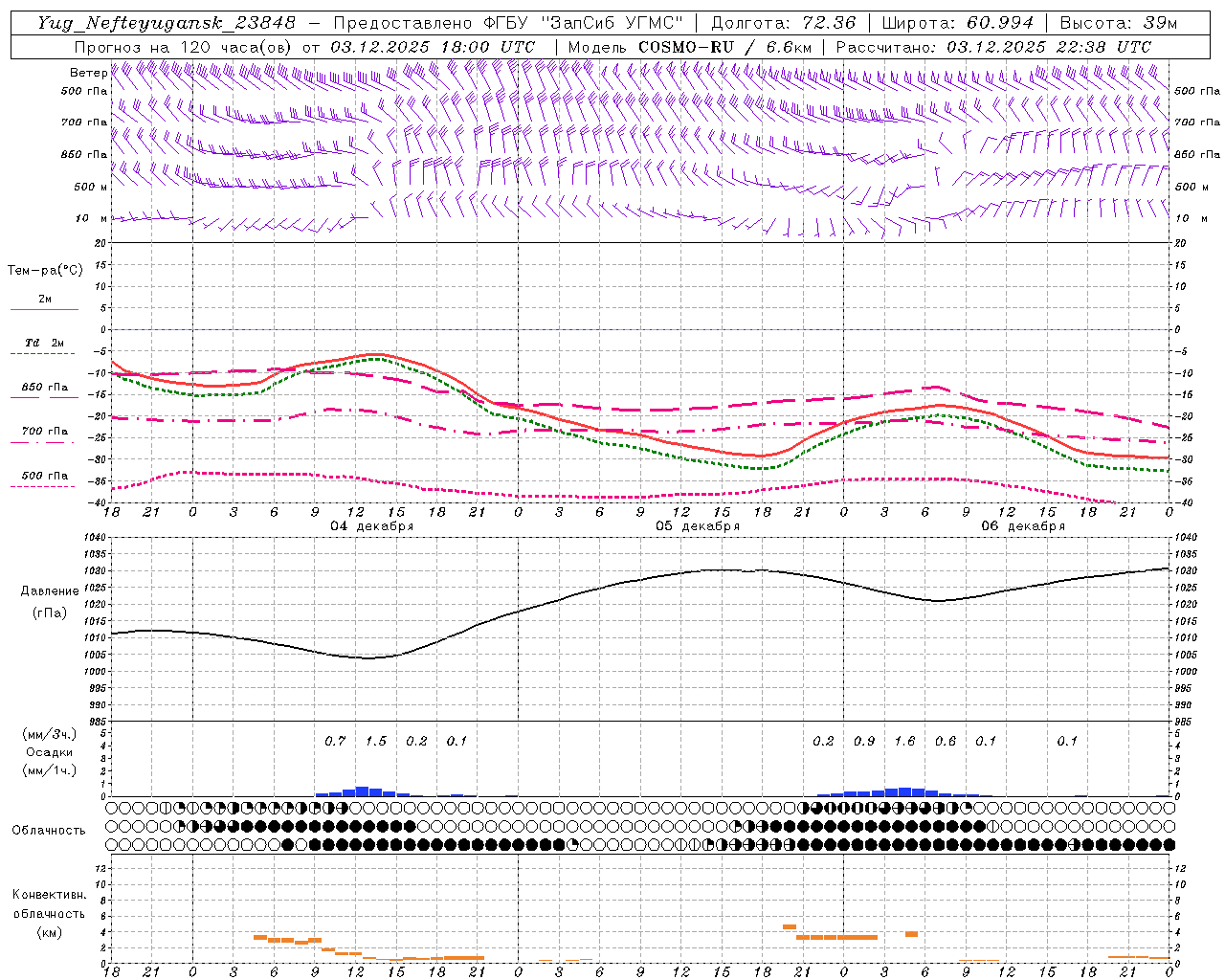Screen dimensions: 1225x980
Task: Click the 06 декабря date label
Action: [1023, 526]
